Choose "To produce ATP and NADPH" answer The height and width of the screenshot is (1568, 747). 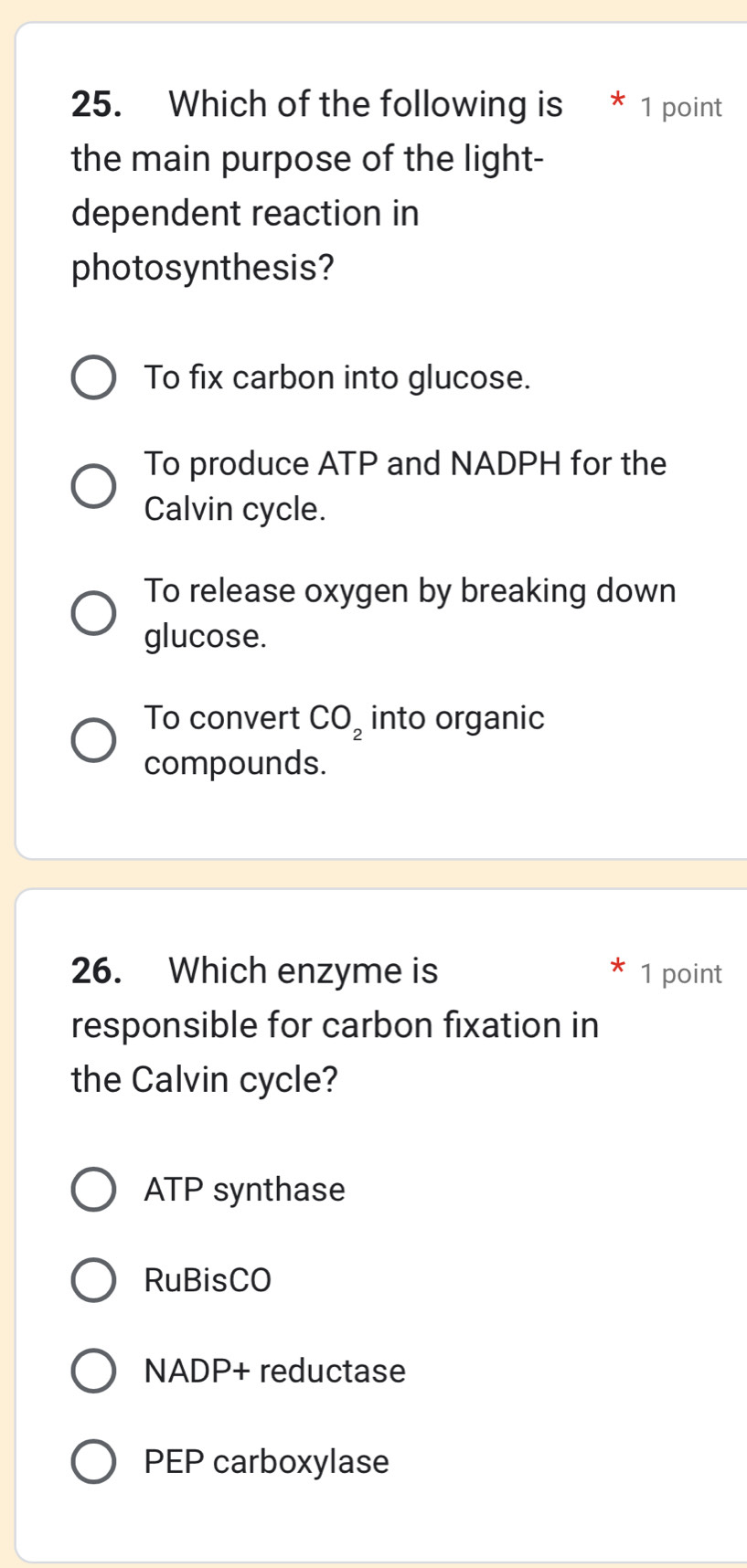coord(93,484)
